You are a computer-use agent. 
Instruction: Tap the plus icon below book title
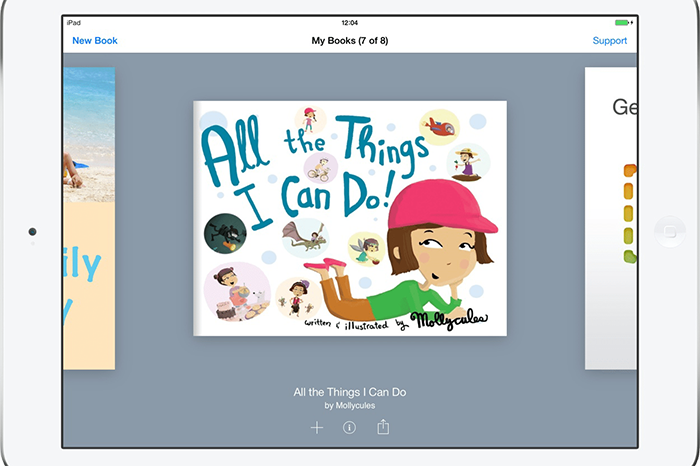[x=317, y=428]
